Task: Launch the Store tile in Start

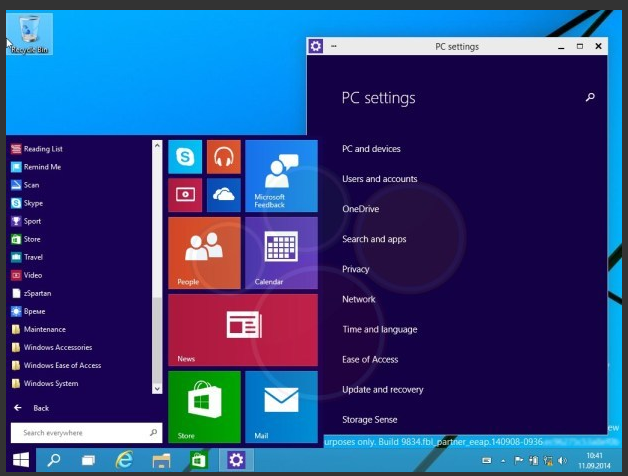Action: click(204, 407)
